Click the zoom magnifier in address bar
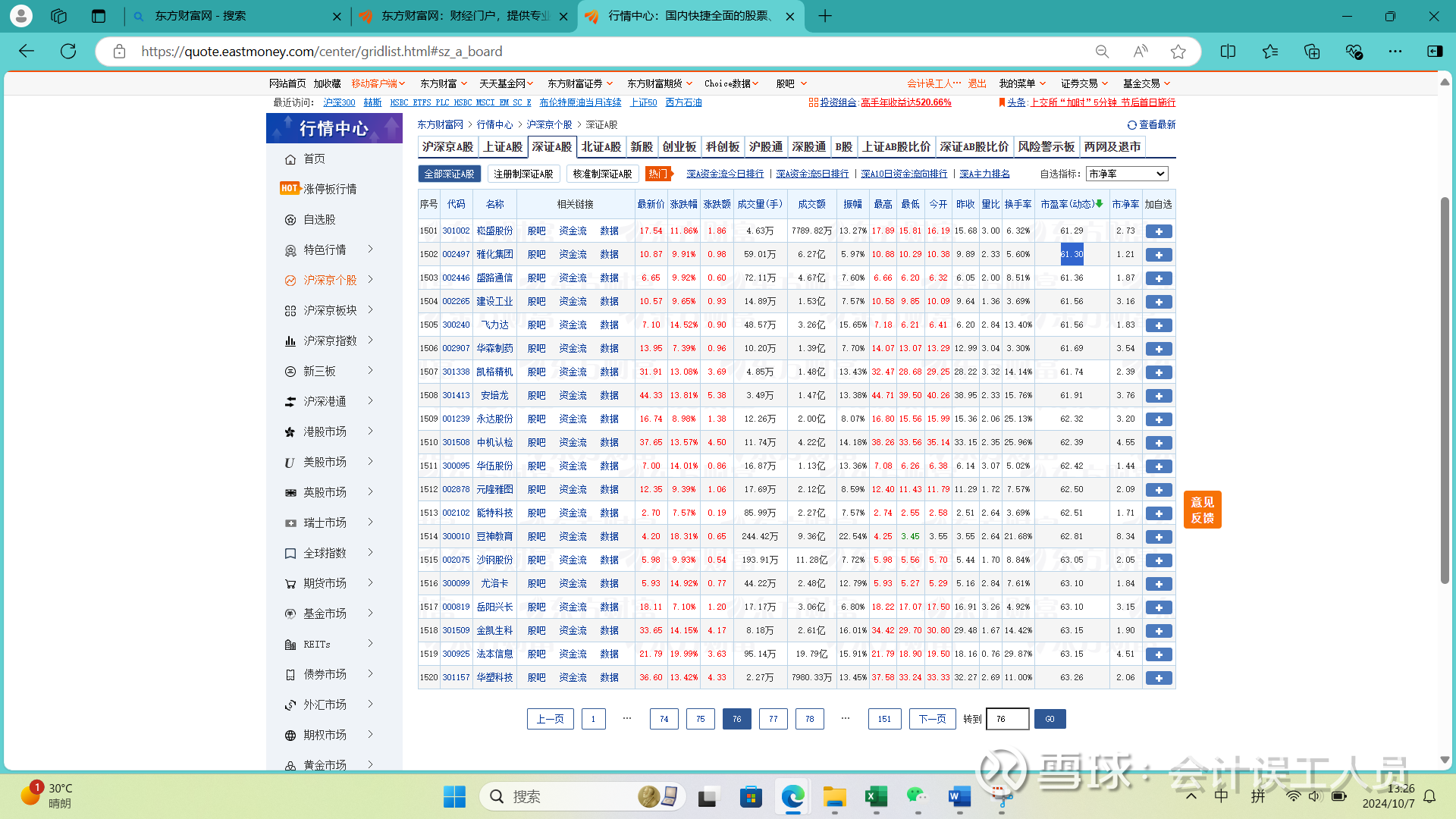Image resolution: width=1456 pixels, height=819 pixels. click(x=1102, y=51)
